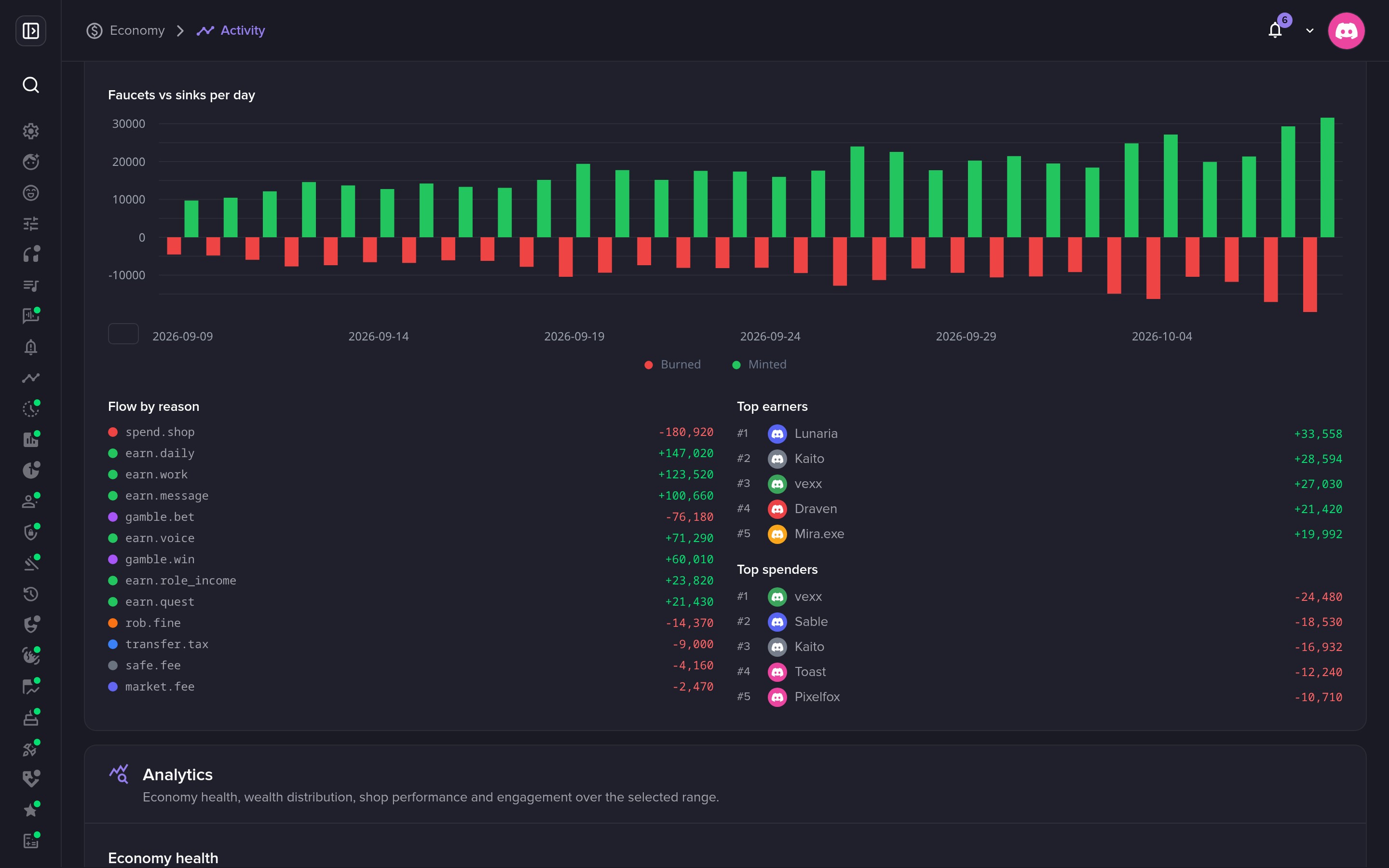Open the tuning sliders sidebar icon
Image resolution: width=1389 pixels, height=868 pixels.
(x=30, y=223)
